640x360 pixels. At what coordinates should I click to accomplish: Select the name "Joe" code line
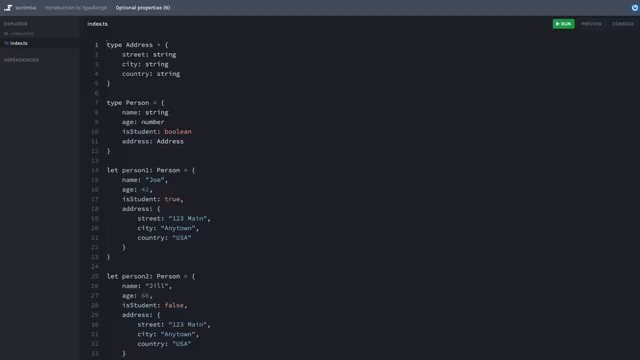click(x=145, y=180)
